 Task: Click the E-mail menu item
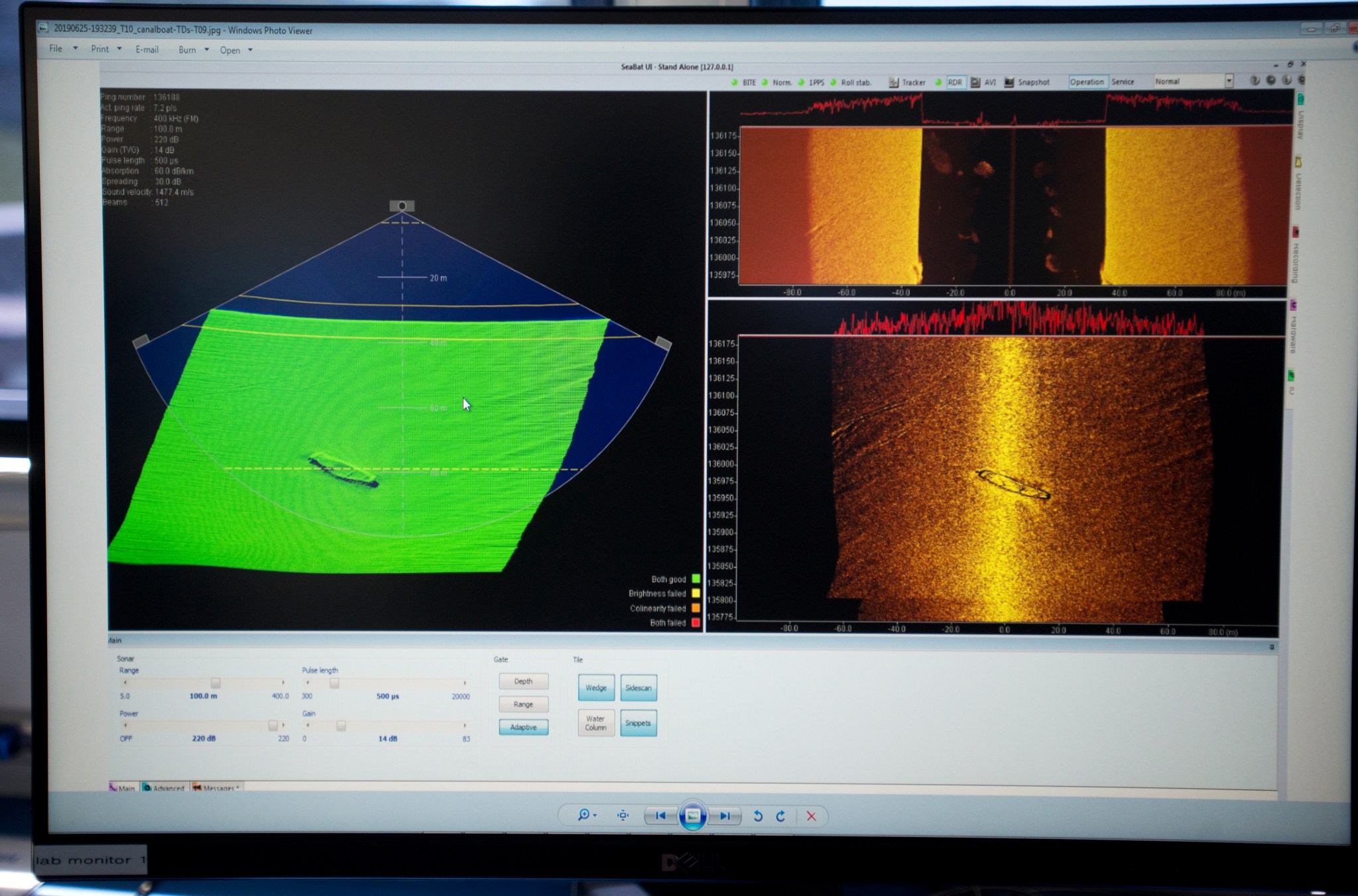147,50
